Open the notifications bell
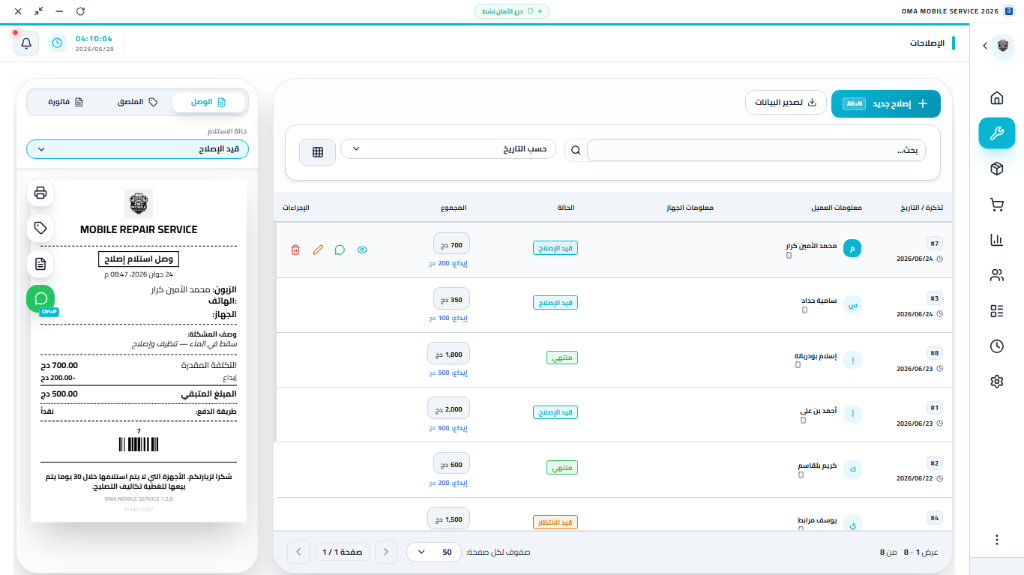Screen dimensions: 1024x575 click(26, 43)
